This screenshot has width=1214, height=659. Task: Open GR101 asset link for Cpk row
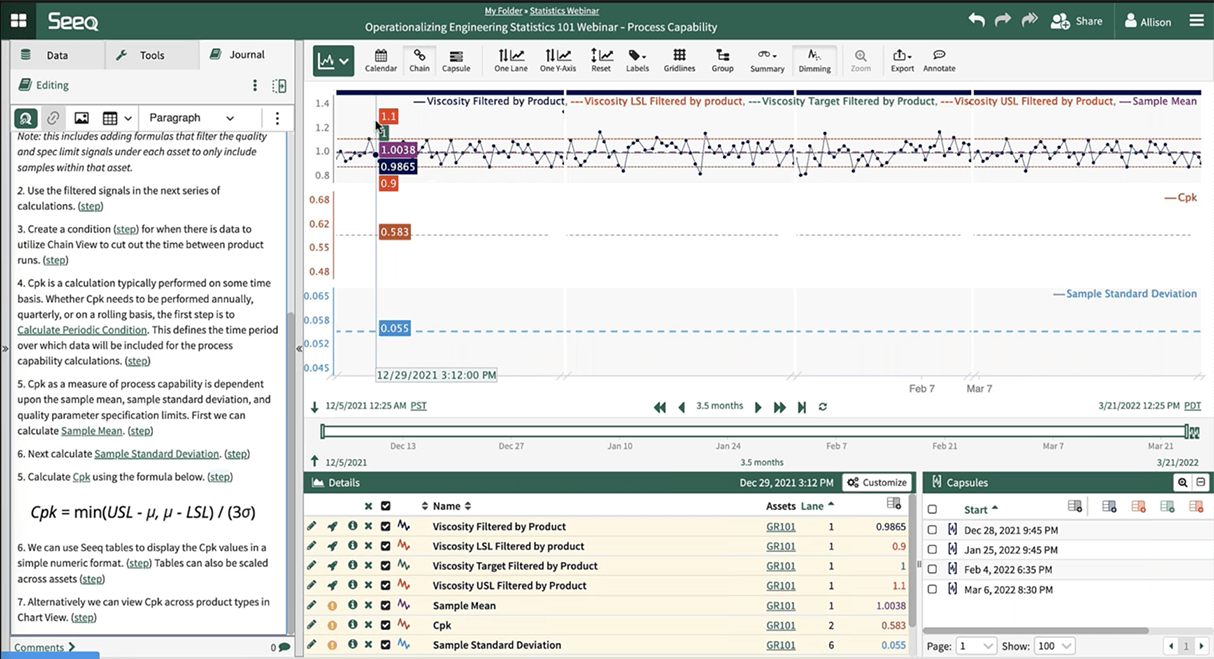point(781,625)
